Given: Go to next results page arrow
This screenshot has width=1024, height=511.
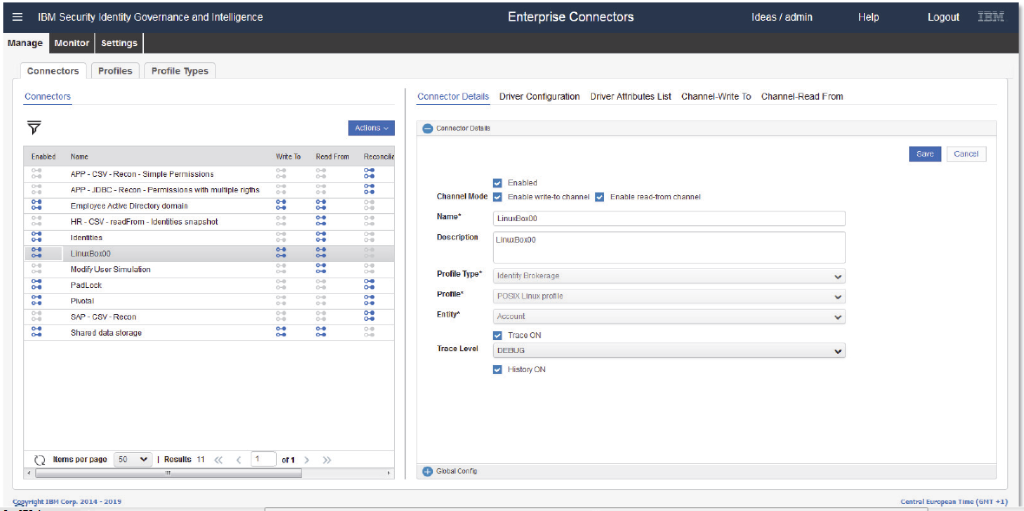Looking at the screenshot, I should coord(307,460).
